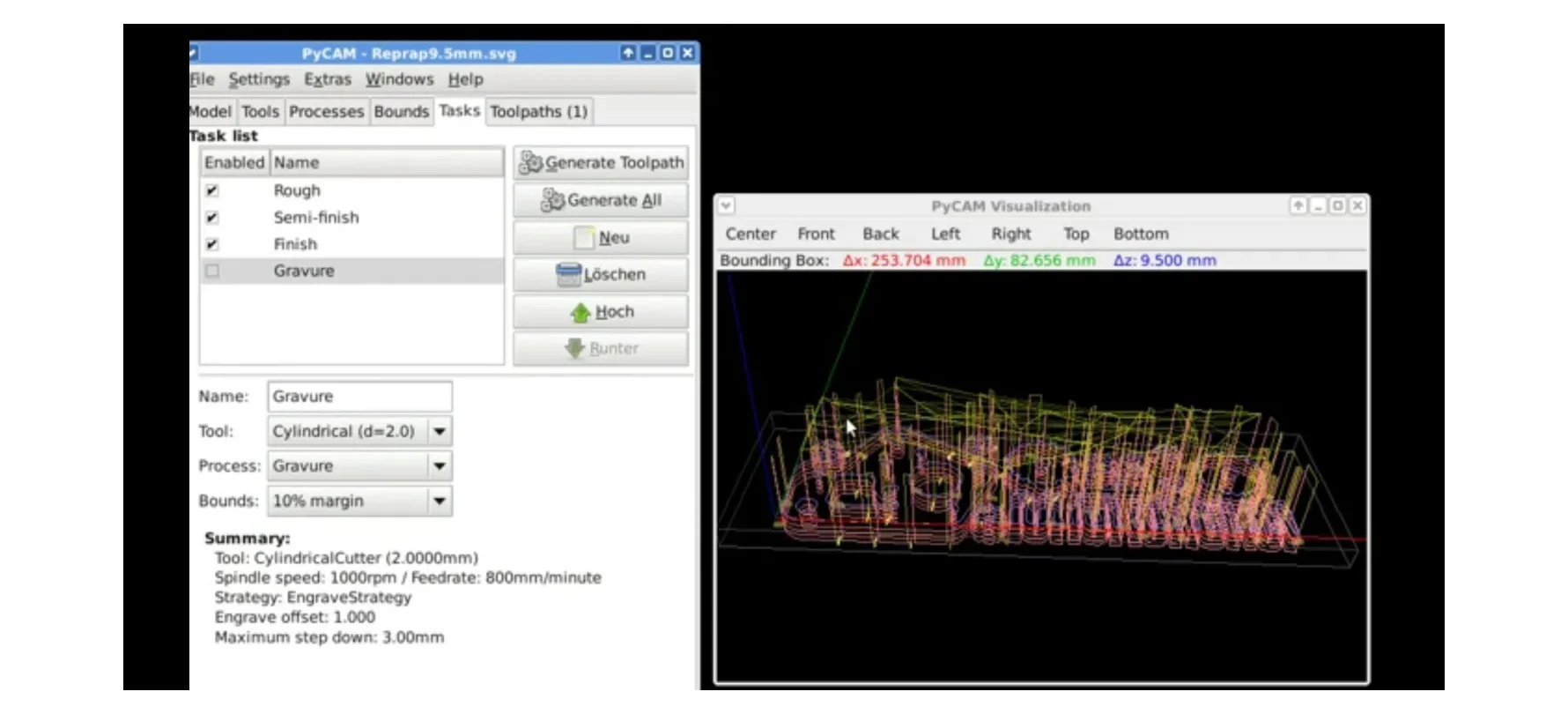Image resolution: width=1568 pixels, height=714 pixels.
Task: Open the Settings menu
Action: pos(259,79)
